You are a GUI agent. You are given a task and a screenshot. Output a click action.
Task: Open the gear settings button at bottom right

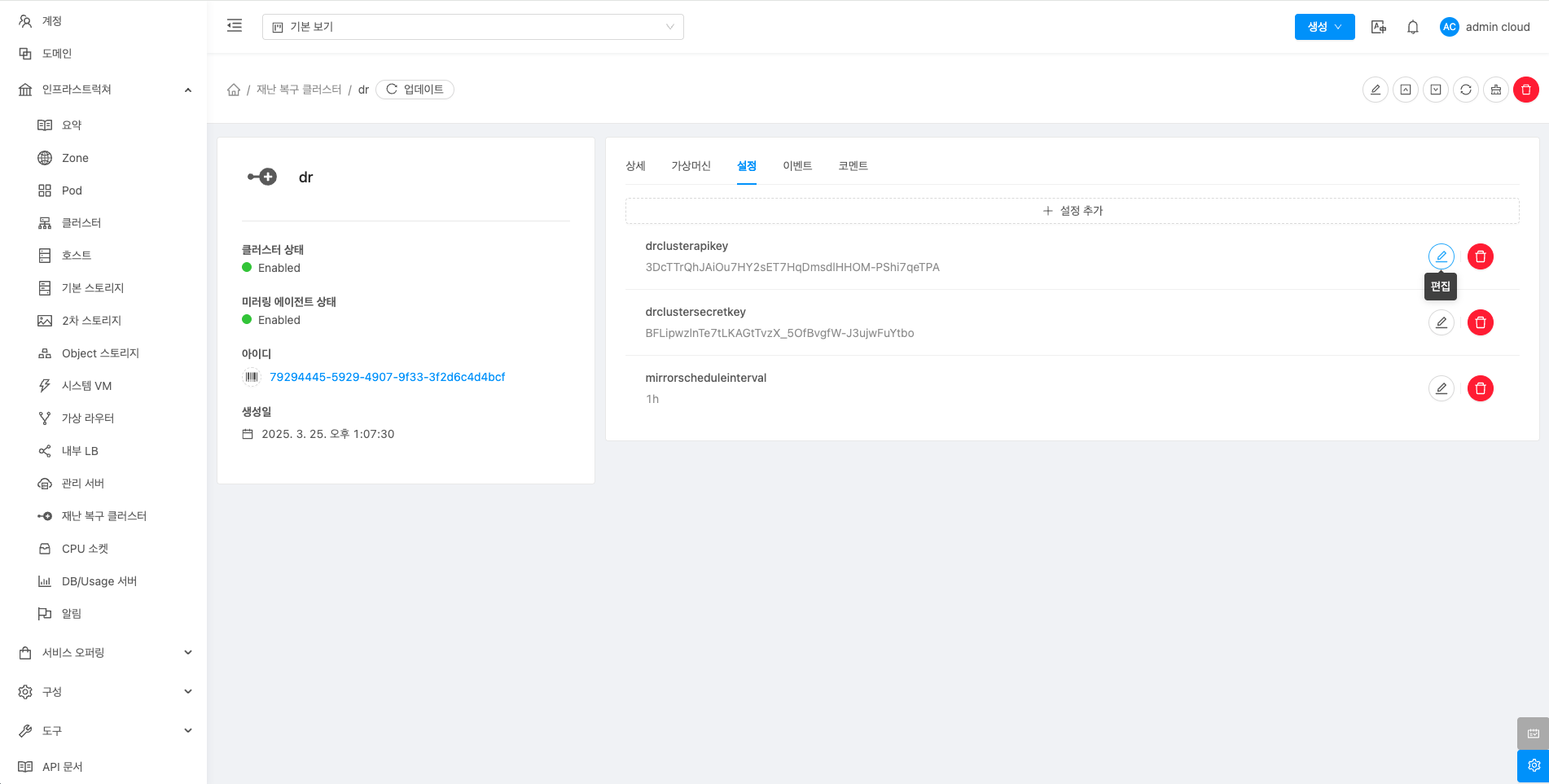1533,765
